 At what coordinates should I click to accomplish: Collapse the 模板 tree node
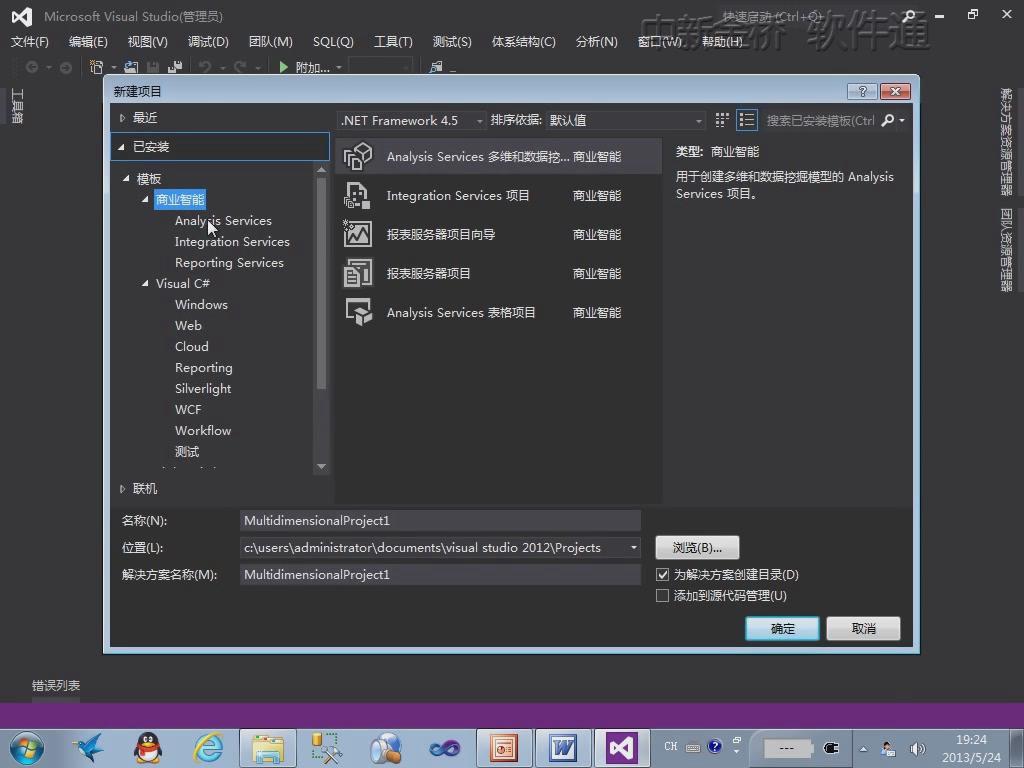(x=126, y=178)
